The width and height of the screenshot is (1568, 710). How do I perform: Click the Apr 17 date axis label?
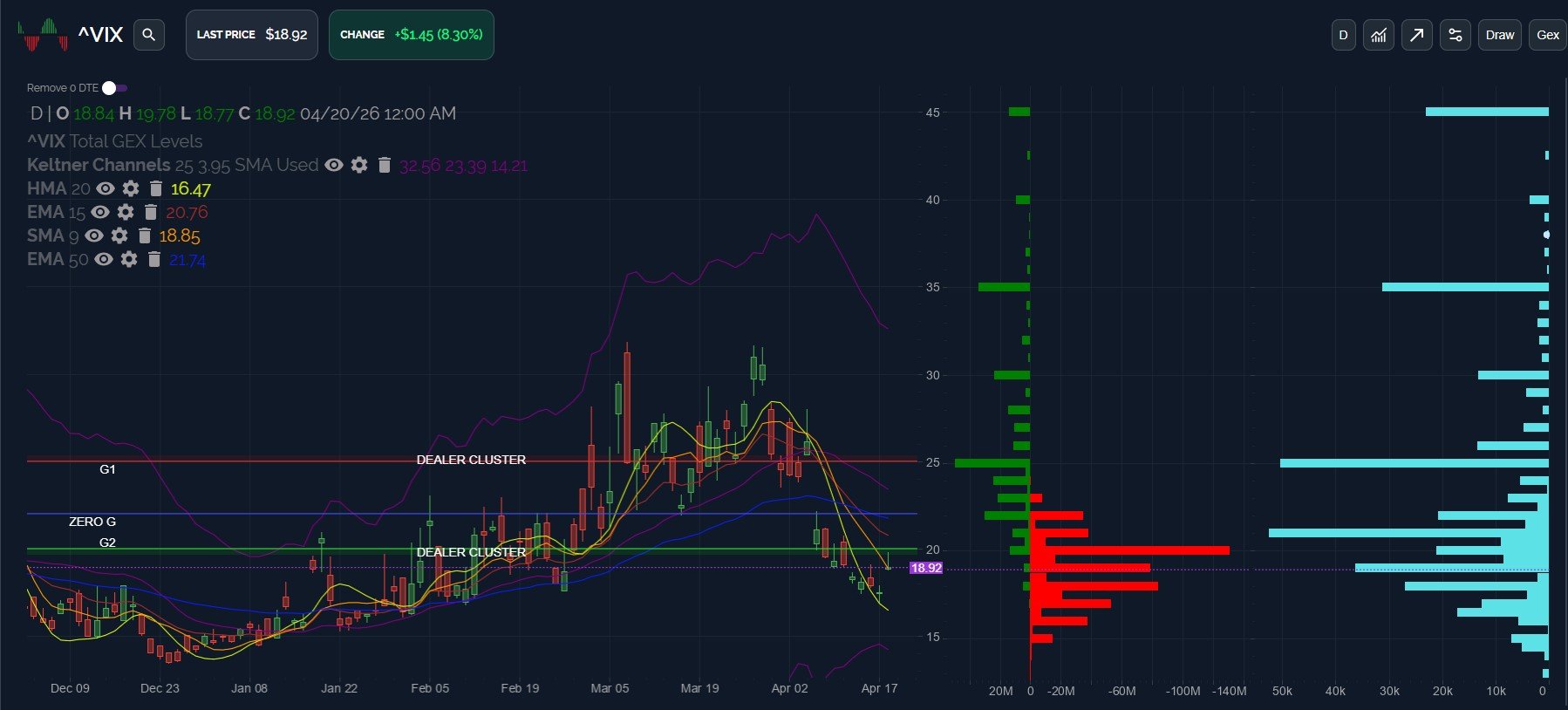[879, 688]
